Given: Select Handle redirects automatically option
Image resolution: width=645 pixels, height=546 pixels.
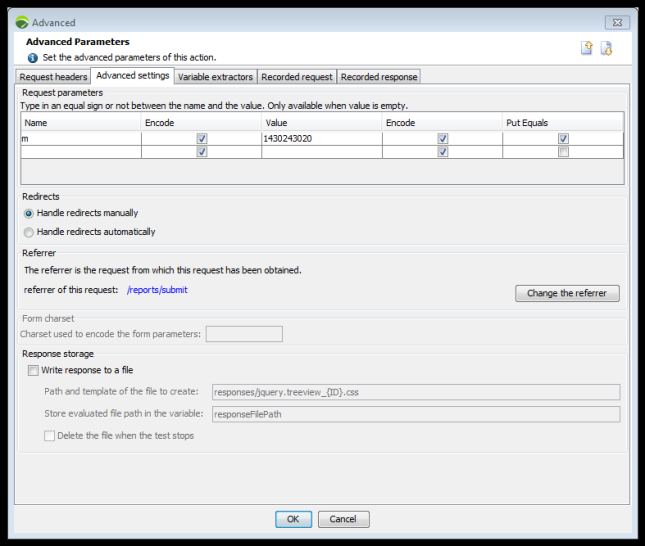Looking at the screenshot, I should pyautogui.click(x=28, y=232).
